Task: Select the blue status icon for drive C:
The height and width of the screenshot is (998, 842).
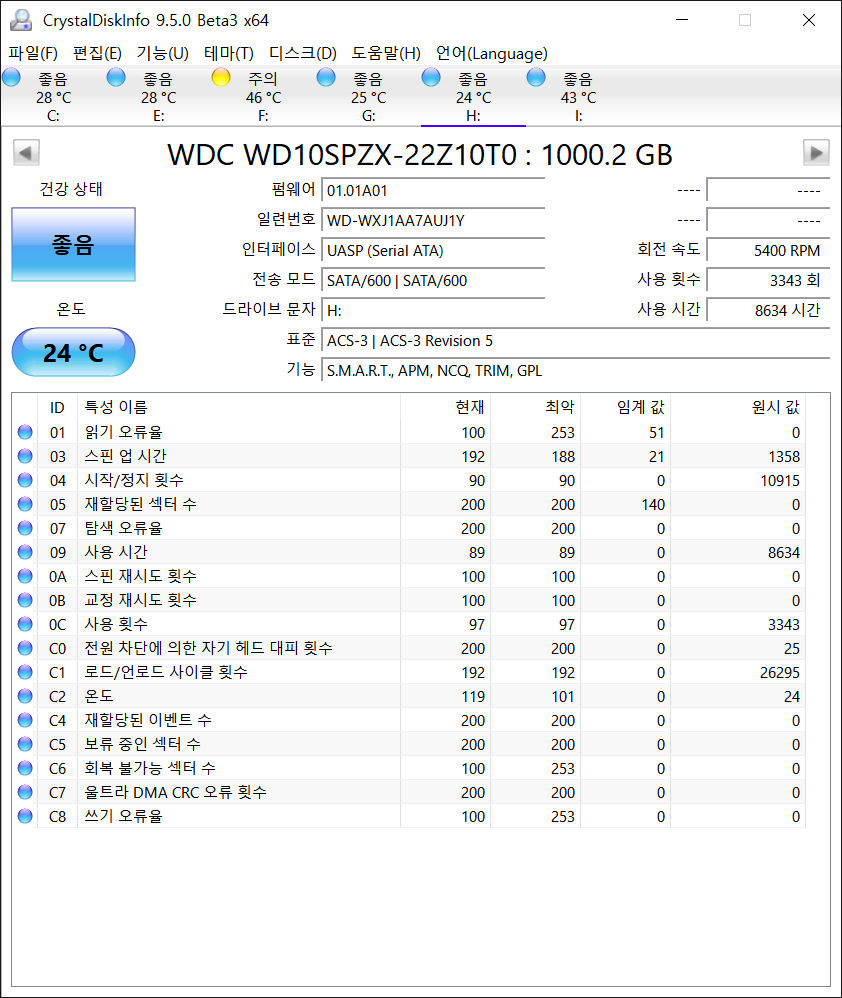Action: (x=12, y=78)
